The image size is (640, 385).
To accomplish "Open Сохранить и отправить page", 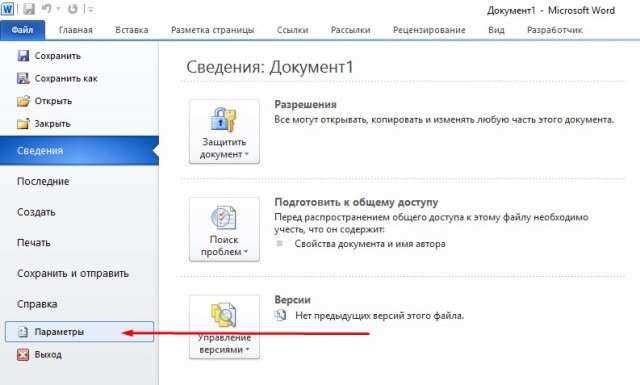I will coord(73,273).
